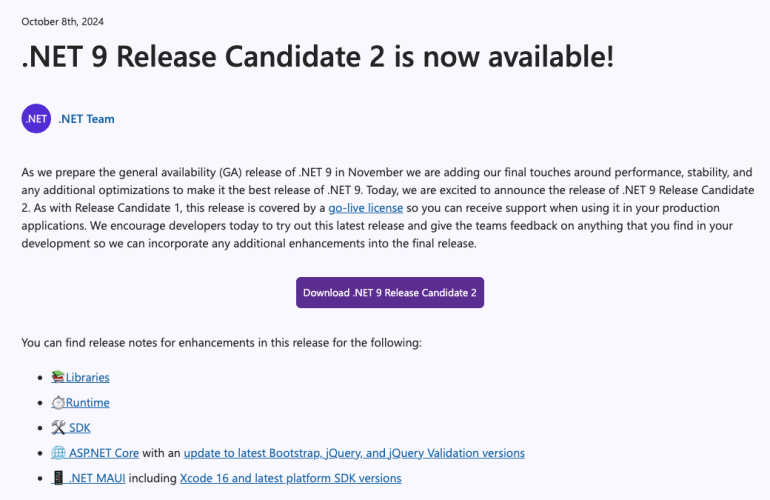This screenshot has height=500, width=770.
Task: Click the phone emoji beside .NET MAUI
Action: (x=58, y=478)
